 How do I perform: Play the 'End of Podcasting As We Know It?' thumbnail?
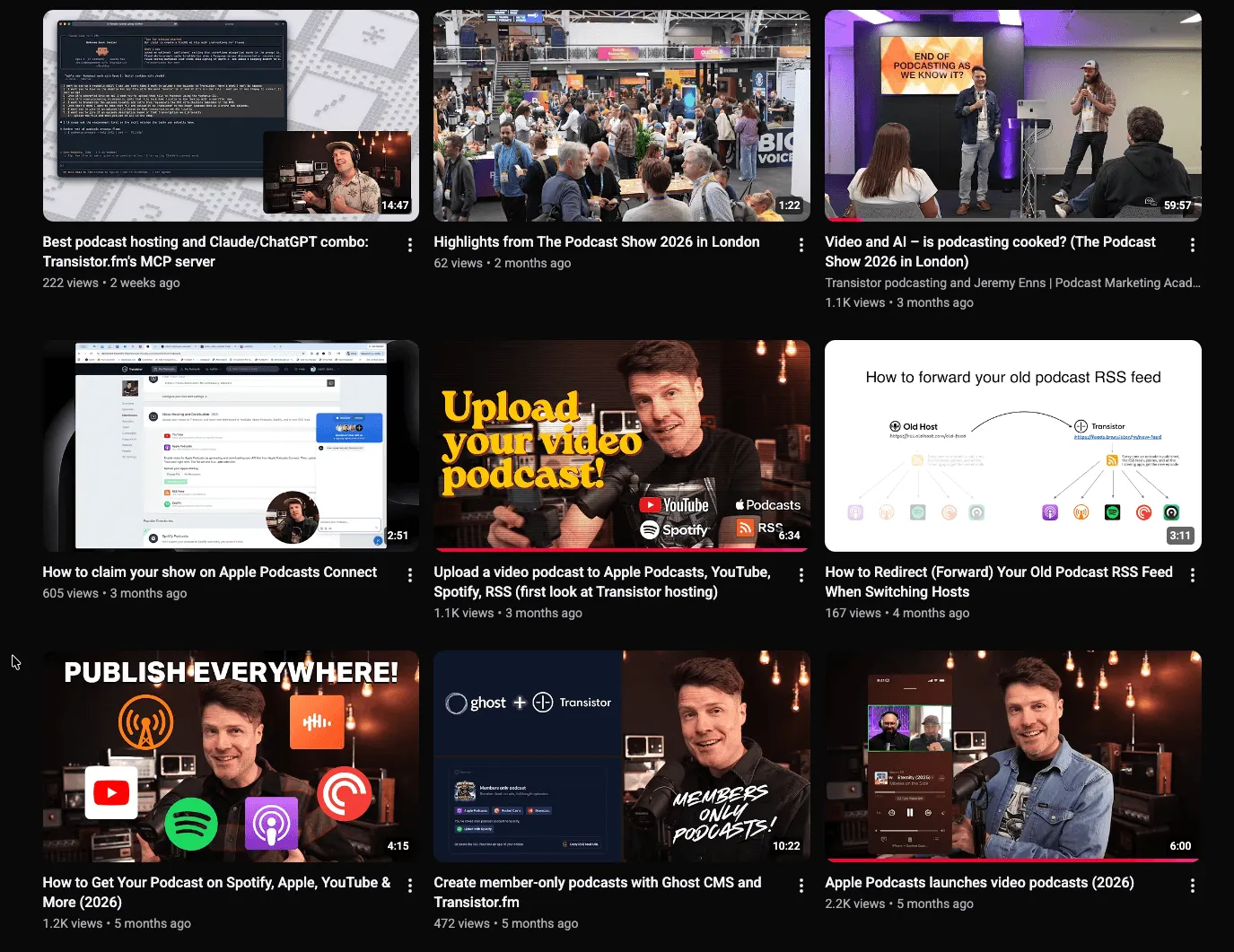pos(1013,116)
